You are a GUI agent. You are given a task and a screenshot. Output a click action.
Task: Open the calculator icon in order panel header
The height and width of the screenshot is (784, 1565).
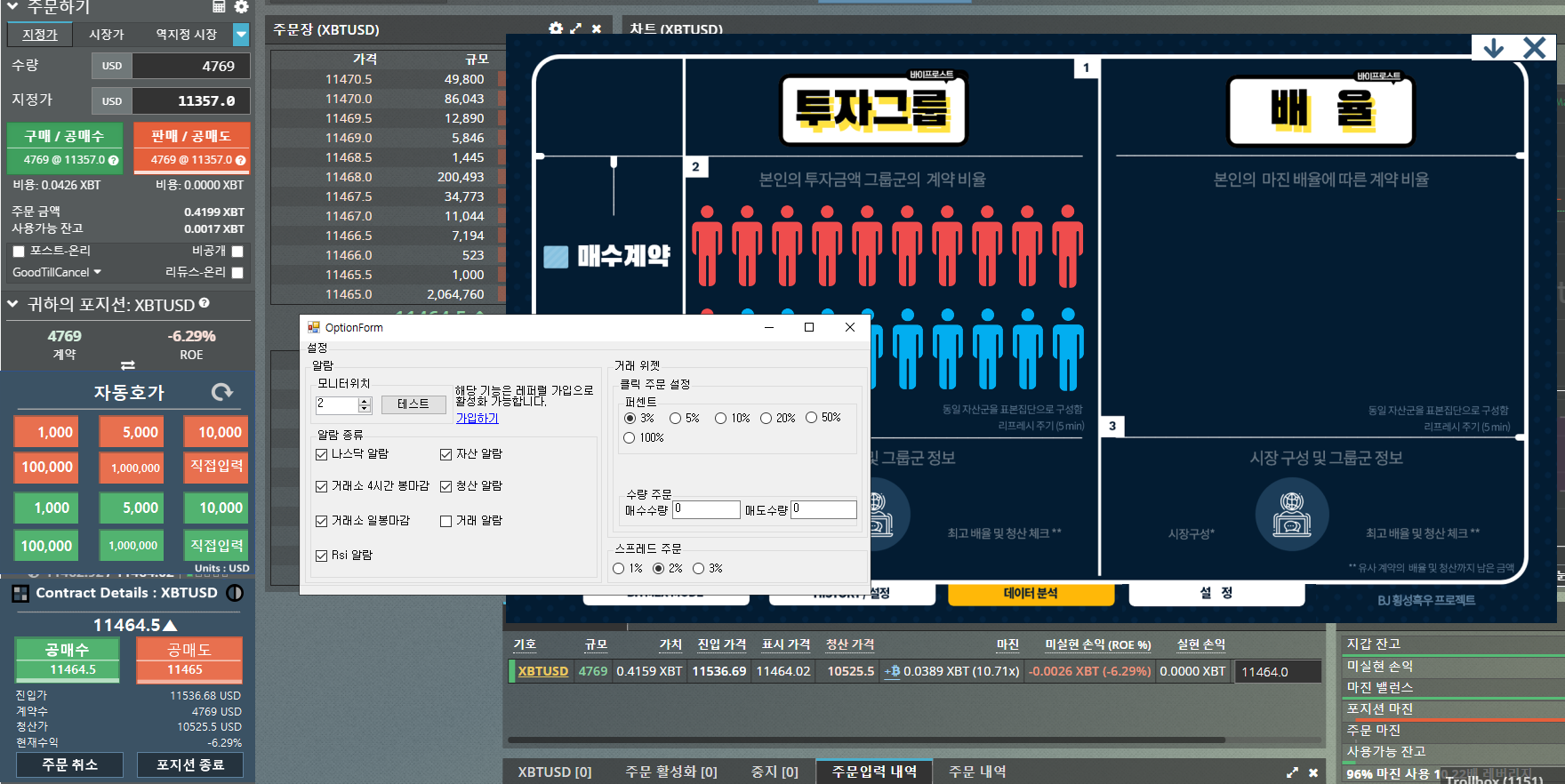pyautogui.click(x=219, y=6)
